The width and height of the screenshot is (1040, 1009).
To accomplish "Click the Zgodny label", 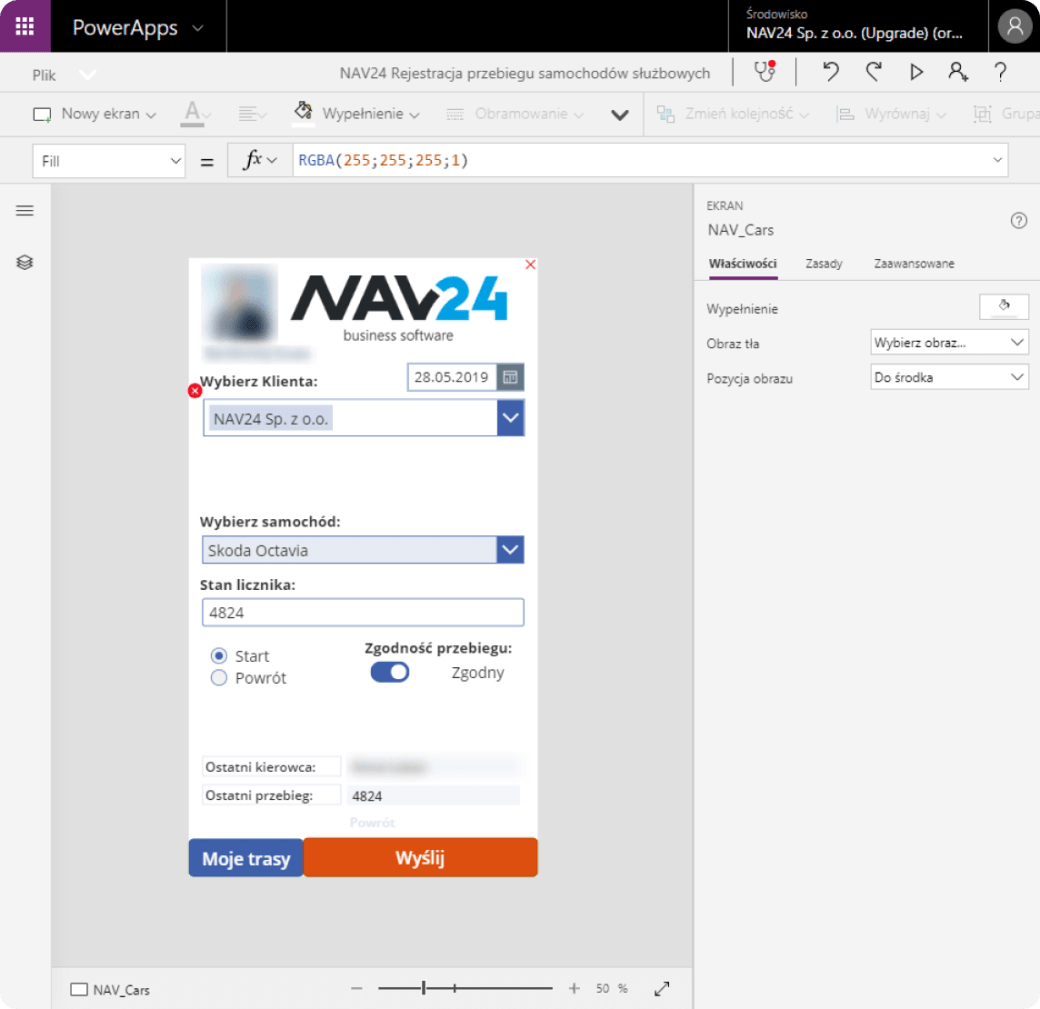I will click(x=478, y=673).
